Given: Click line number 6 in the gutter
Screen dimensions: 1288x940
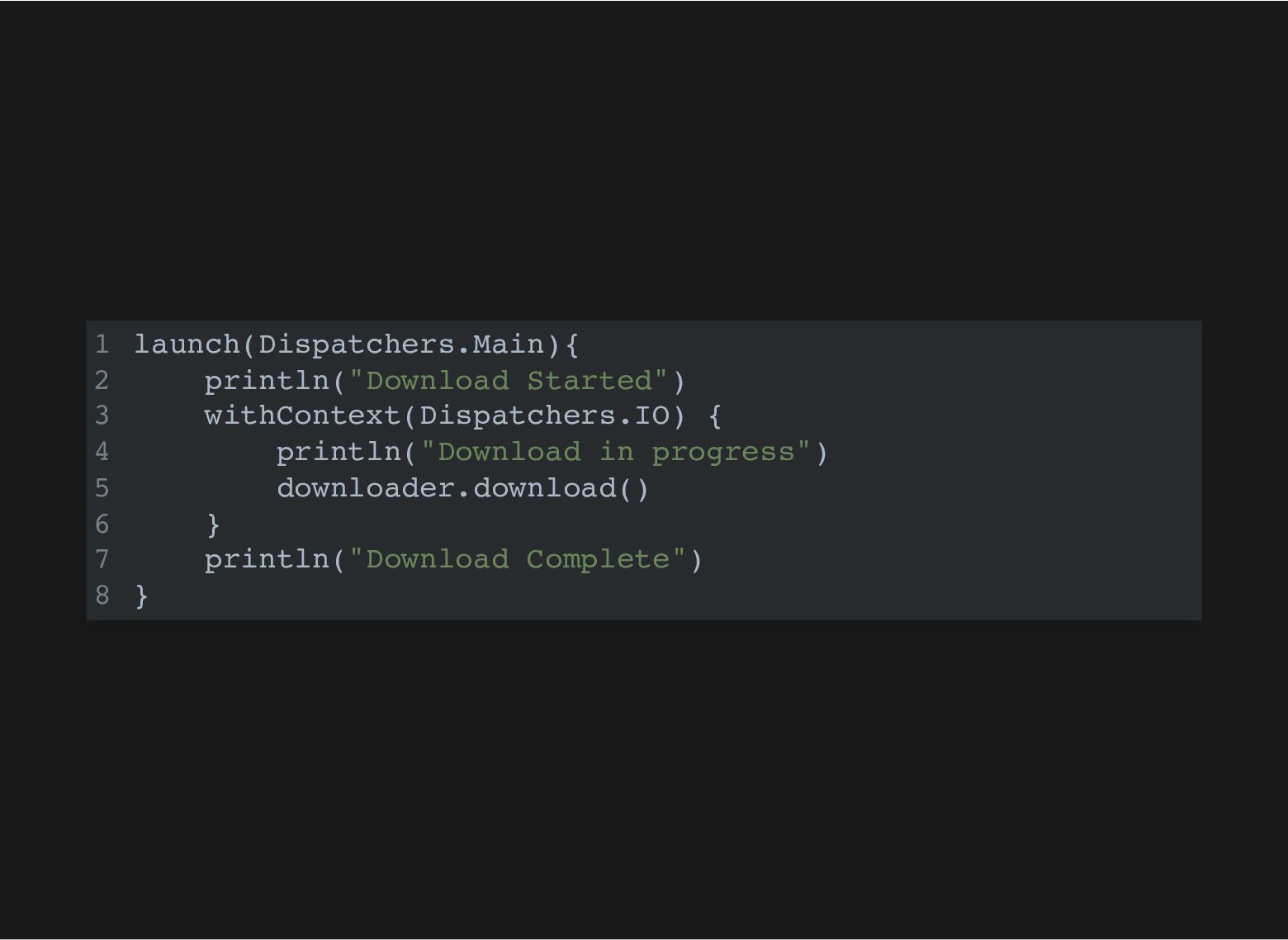Looking at the screenshot, I should (102, 525).
